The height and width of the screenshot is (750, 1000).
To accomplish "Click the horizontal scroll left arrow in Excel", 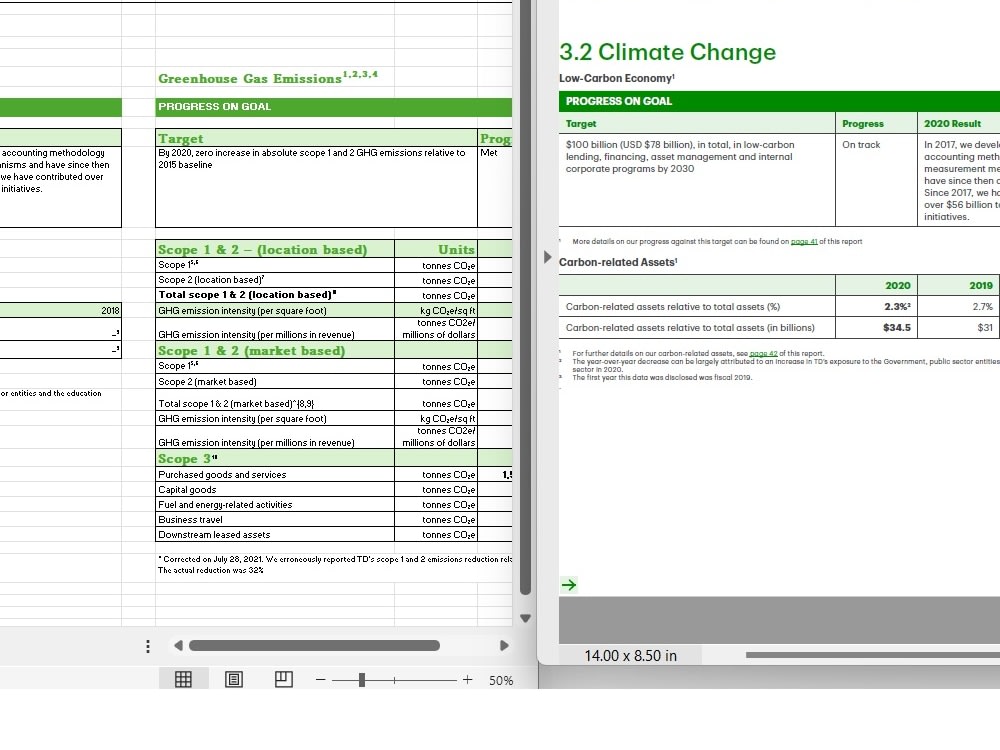I will point(178,645).
